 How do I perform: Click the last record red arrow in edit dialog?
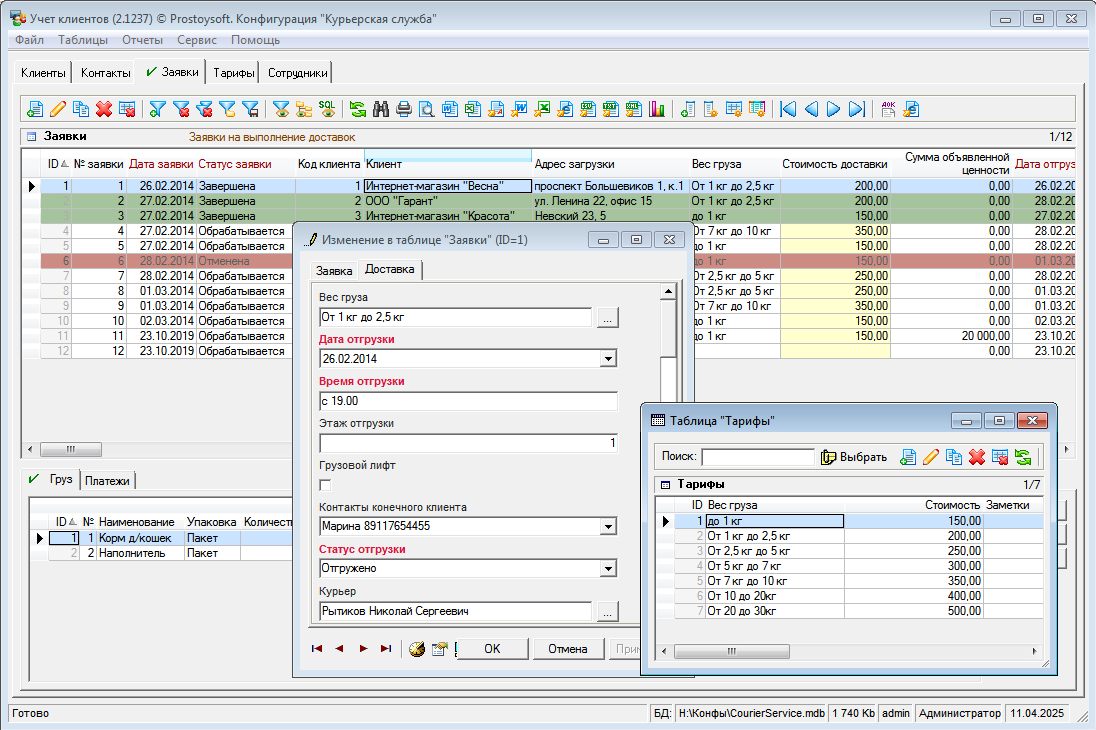386,649
